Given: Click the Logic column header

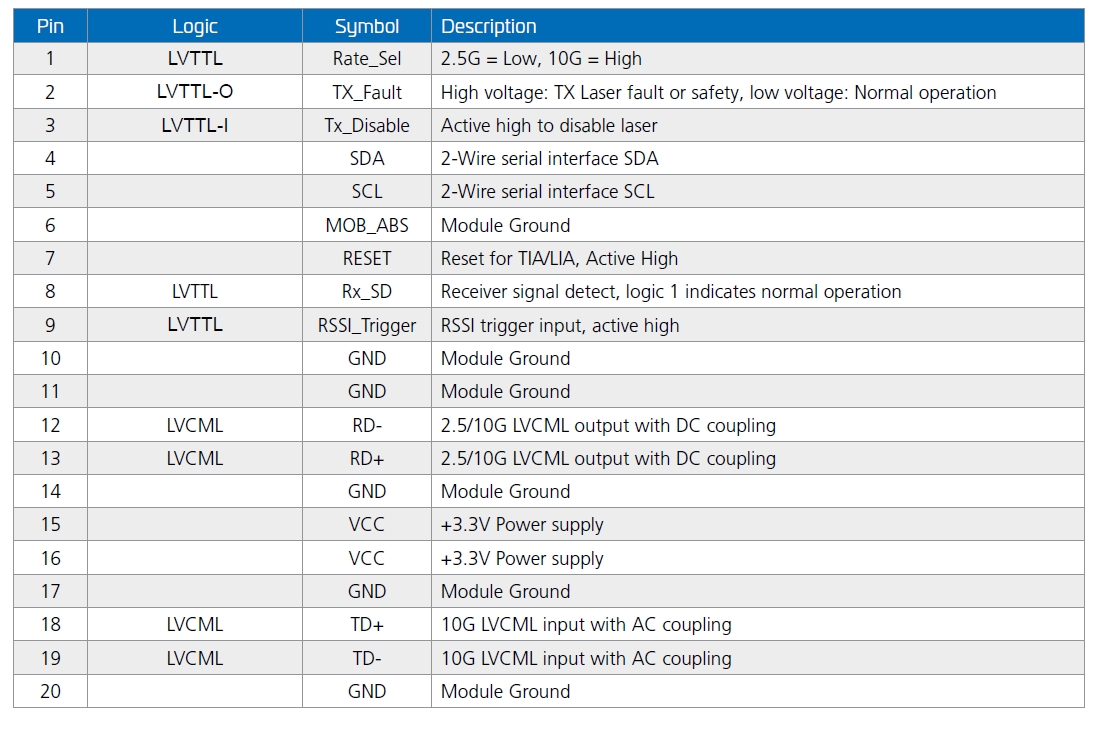Looking at the screenshot, I should pyautogui.click(x=195, y=26).
